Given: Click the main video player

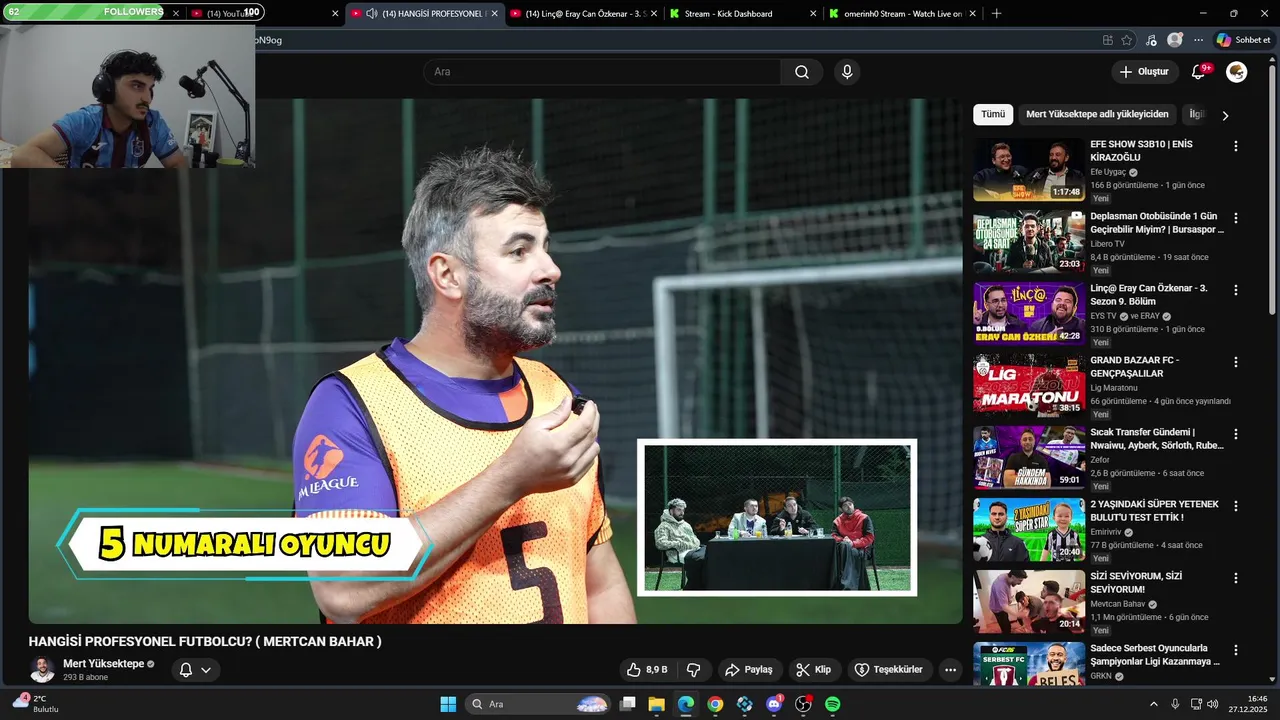Looking at the screenshot, I should pos(495,361).
